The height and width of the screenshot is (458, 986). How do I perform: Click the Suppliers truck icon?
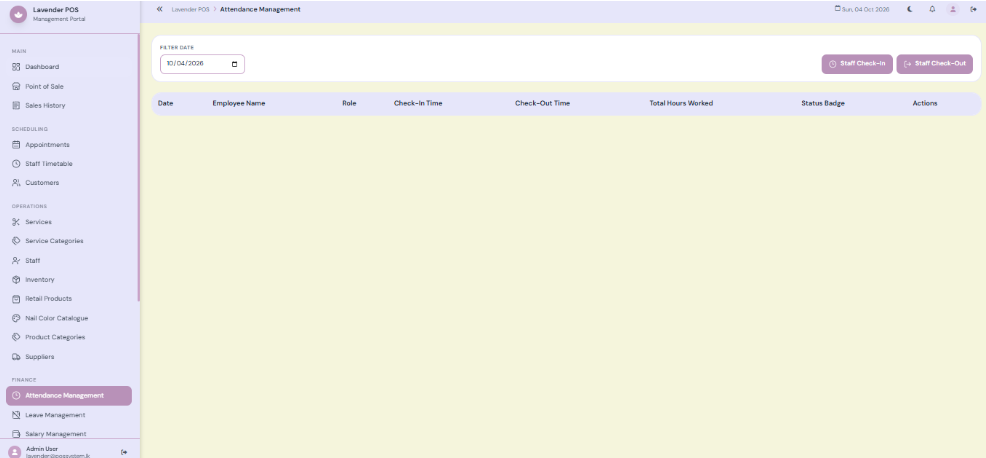pyautogui.click(x=16, y=357)
